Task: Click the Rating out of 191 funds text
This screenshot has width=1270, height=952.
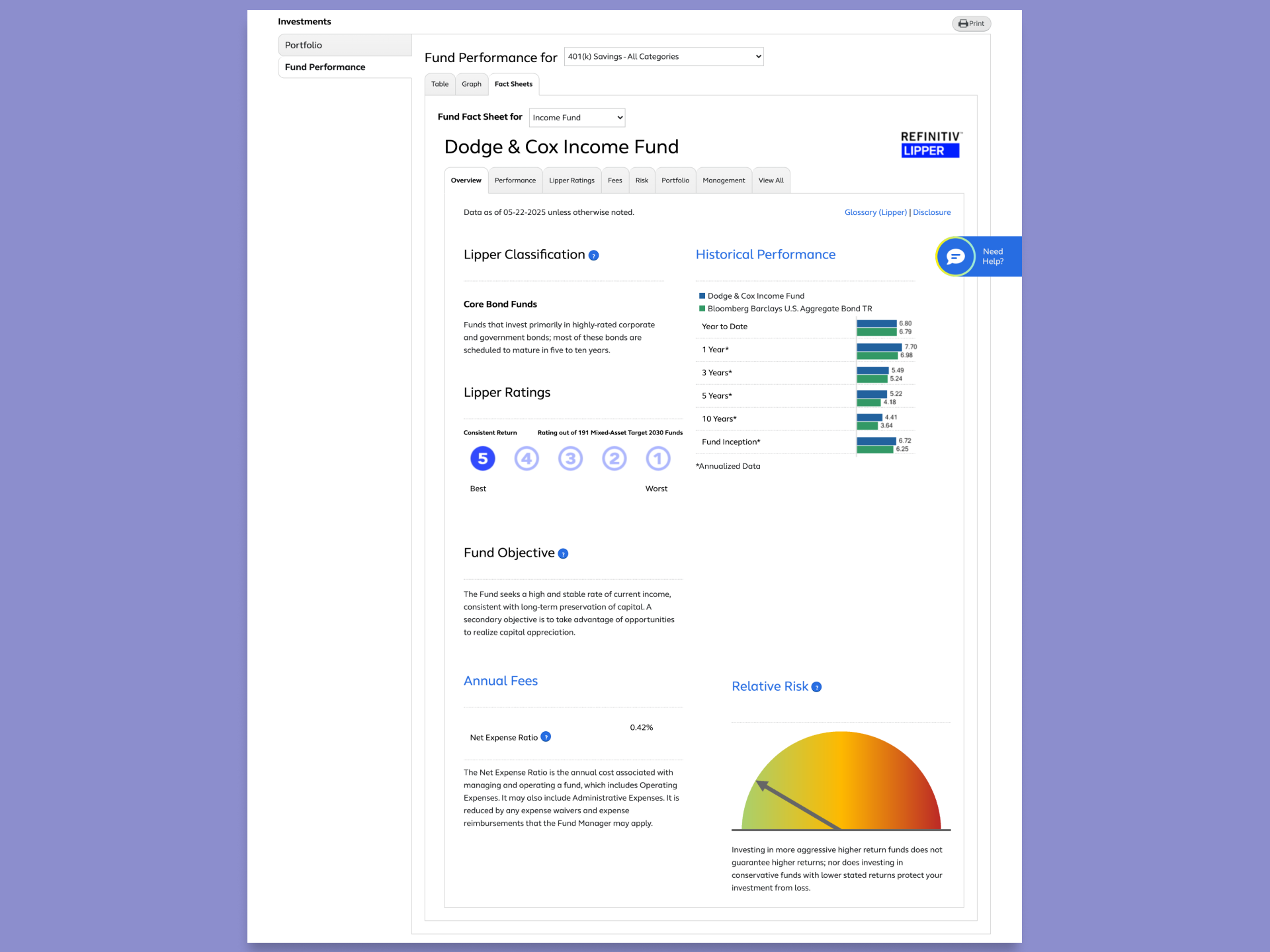Action: (x=610, y=433)
